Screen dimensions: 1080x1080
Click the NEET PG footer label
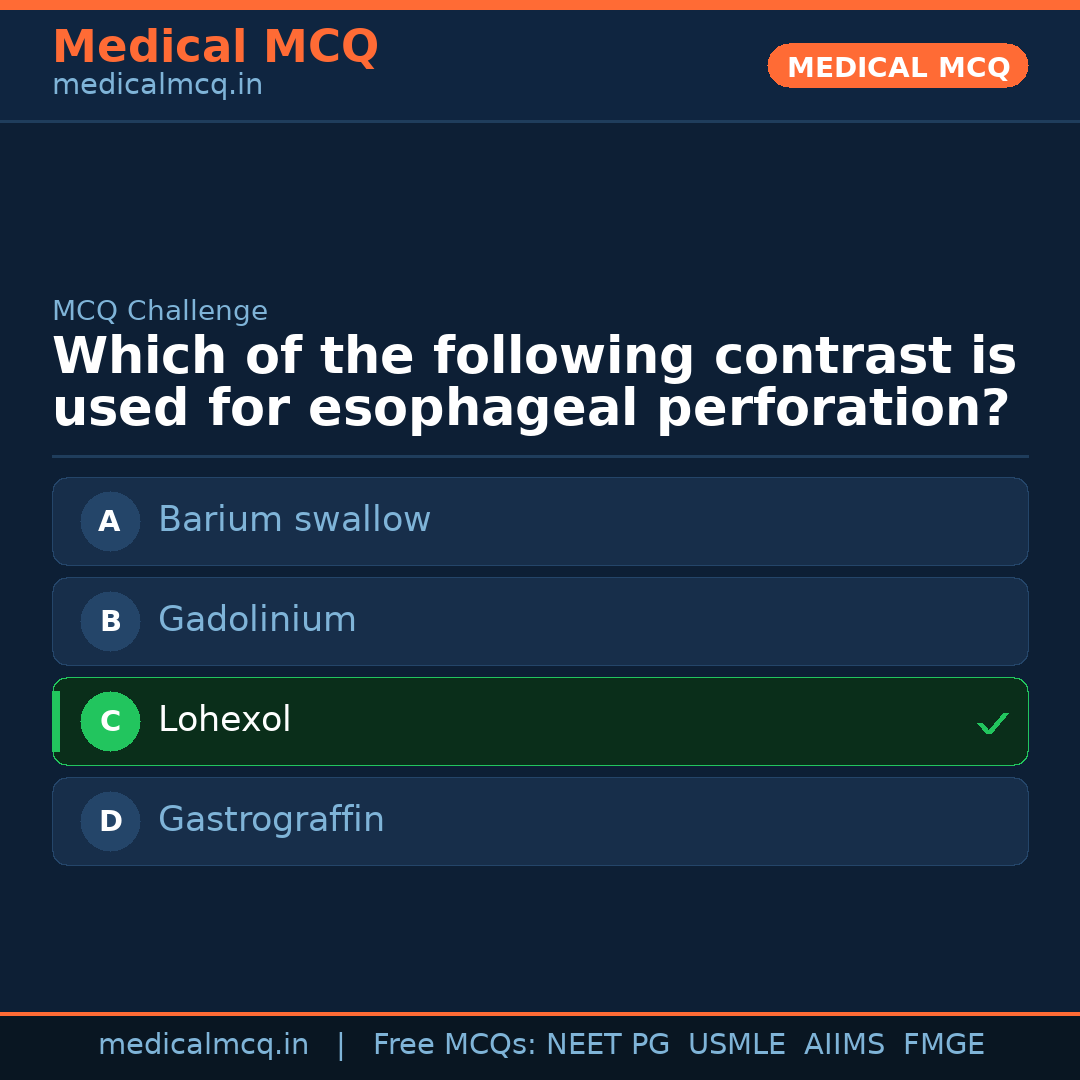tap(607, 1044)
